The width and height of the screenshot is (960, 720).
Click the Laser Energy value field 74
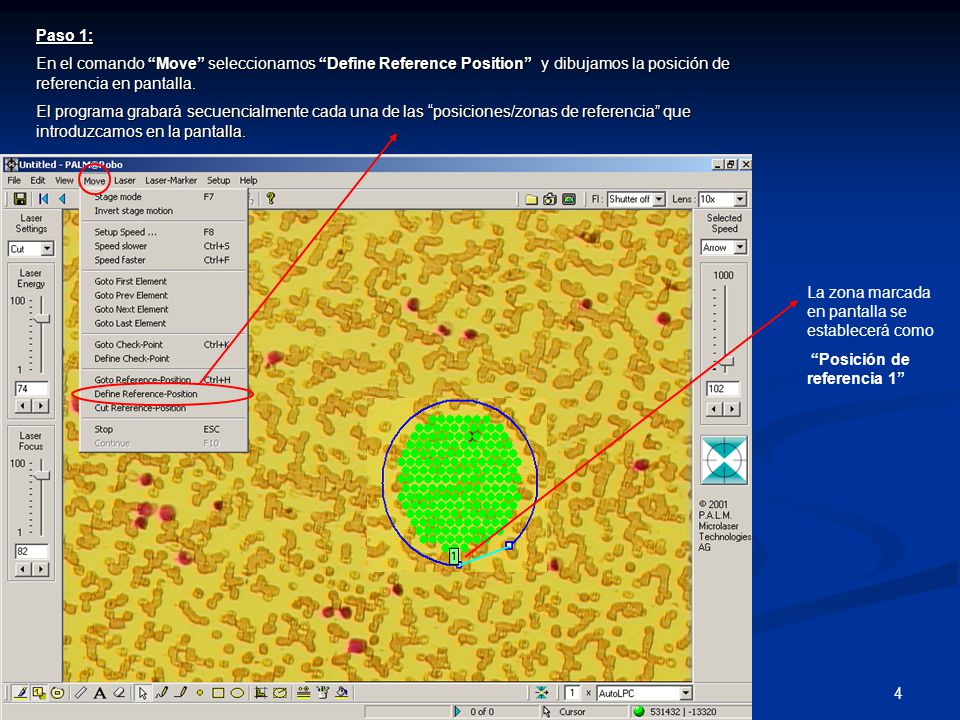31,388
